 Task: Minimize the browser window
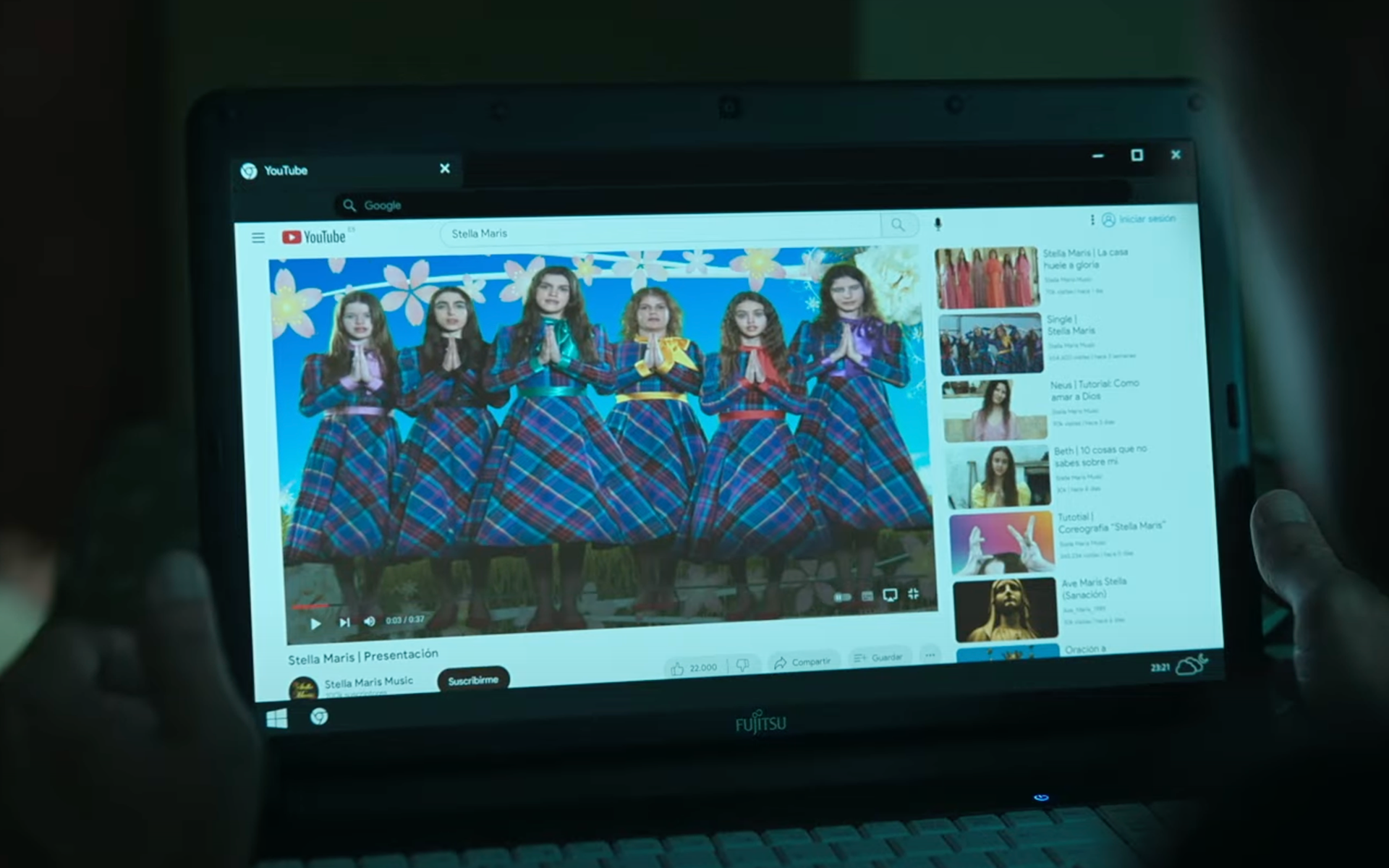(1098, 156)
